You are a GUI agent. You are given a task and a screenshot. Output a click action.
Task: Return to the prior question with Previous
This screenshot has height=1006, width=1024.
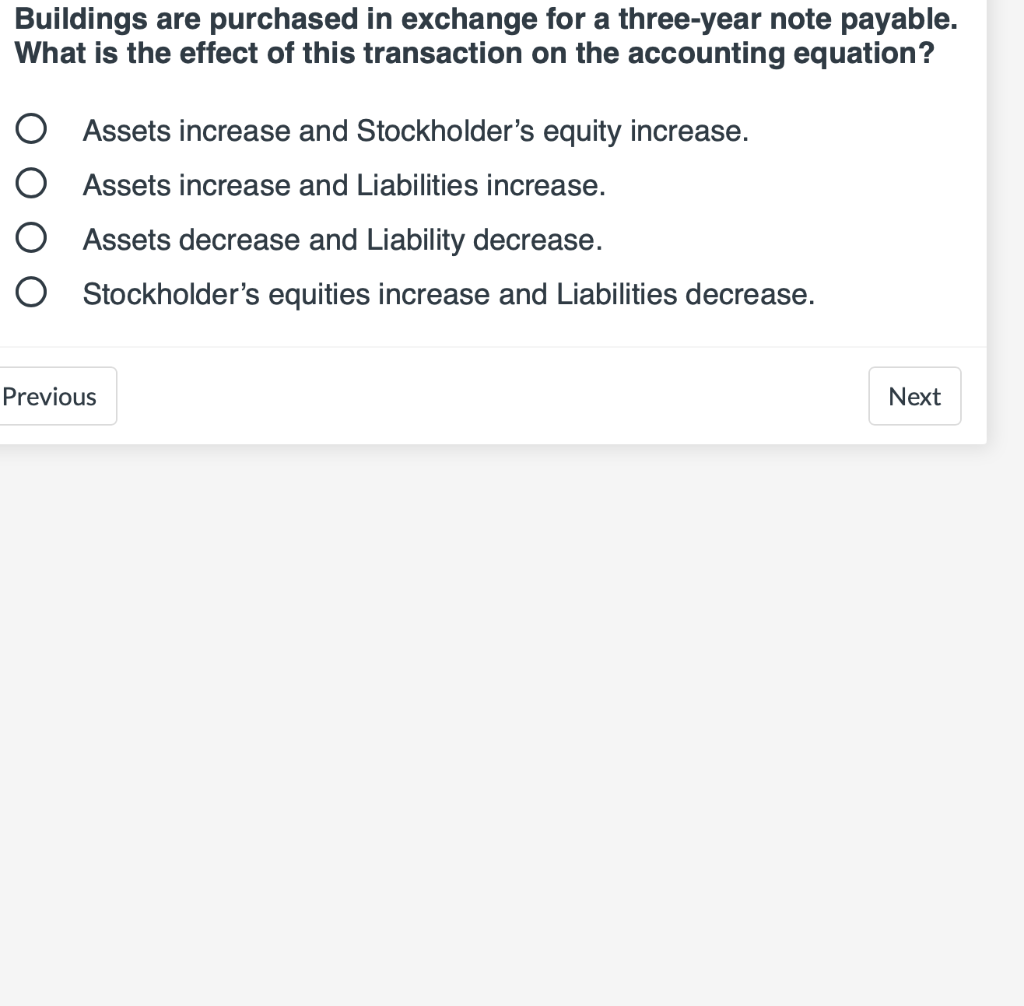56,397
